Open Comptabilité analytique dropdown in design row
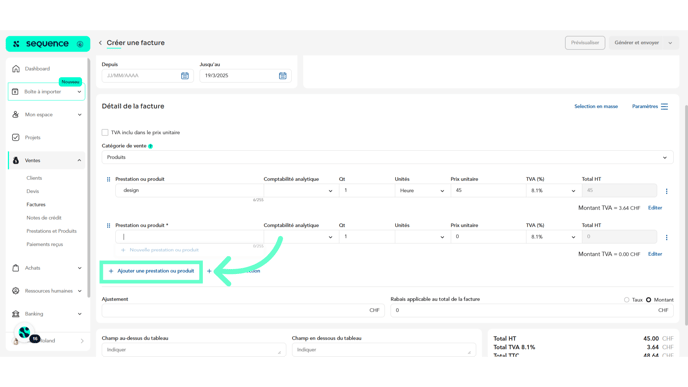This screenshot has width=688, height=387. (x=301, y=190)
